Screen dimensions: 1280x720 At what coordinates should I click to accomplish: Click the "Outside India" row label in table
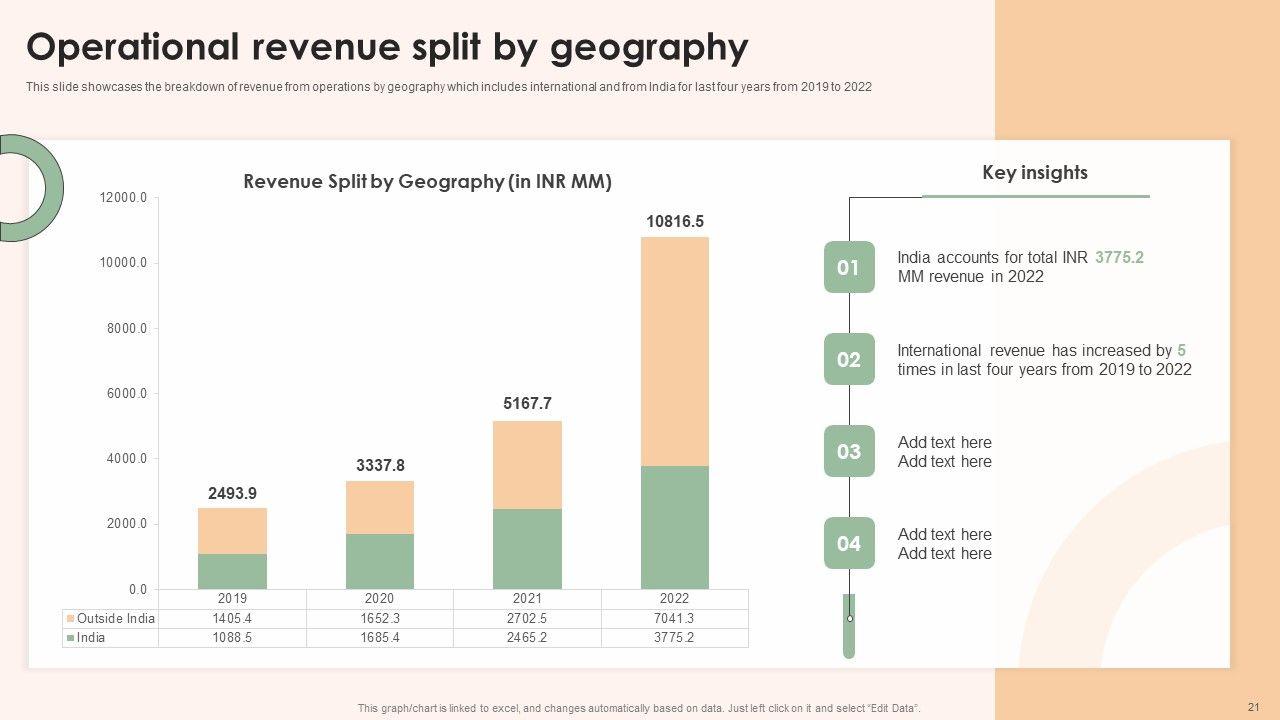(116, 619)
